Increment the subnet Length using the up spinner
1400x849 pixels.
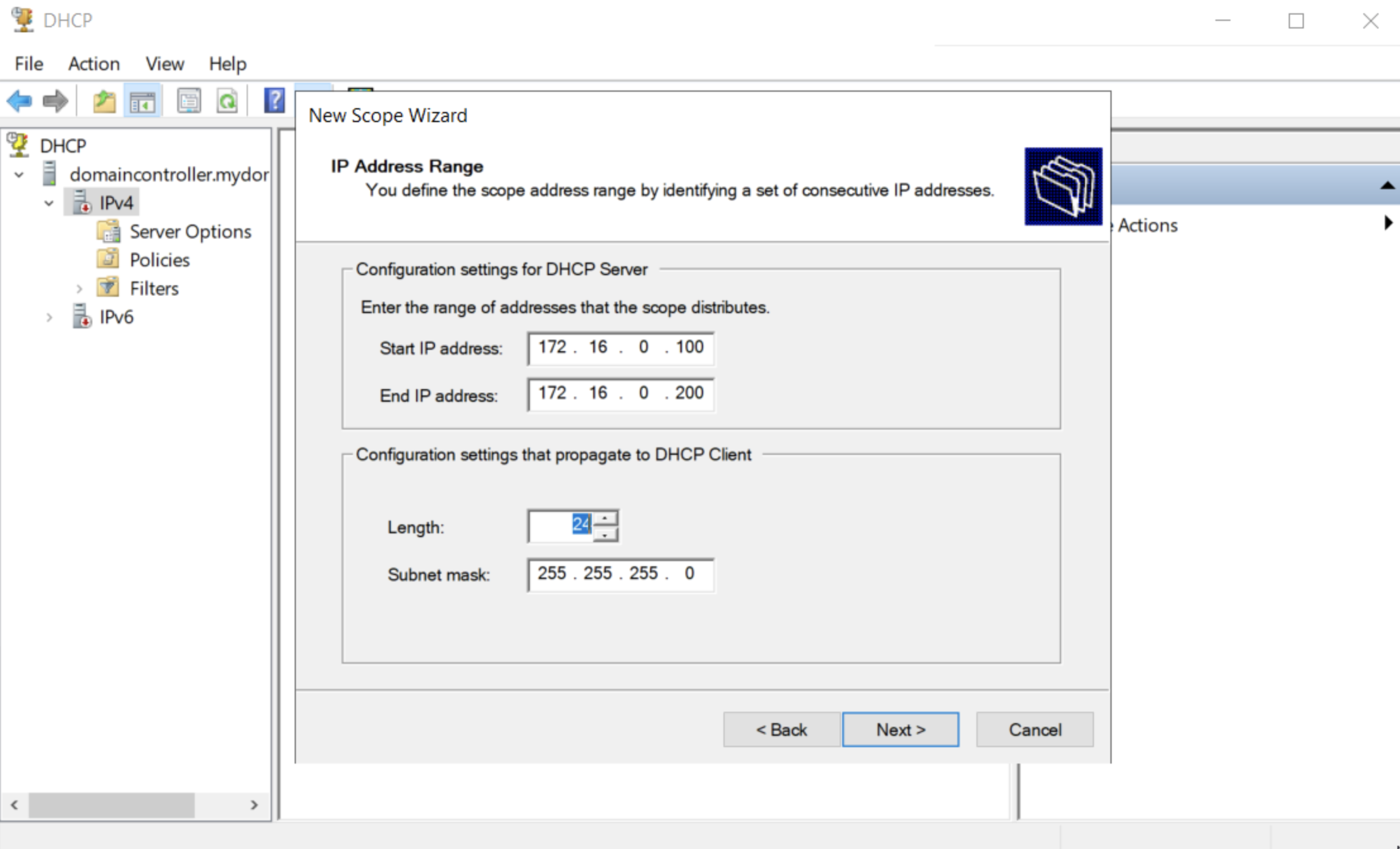(605, 517)
